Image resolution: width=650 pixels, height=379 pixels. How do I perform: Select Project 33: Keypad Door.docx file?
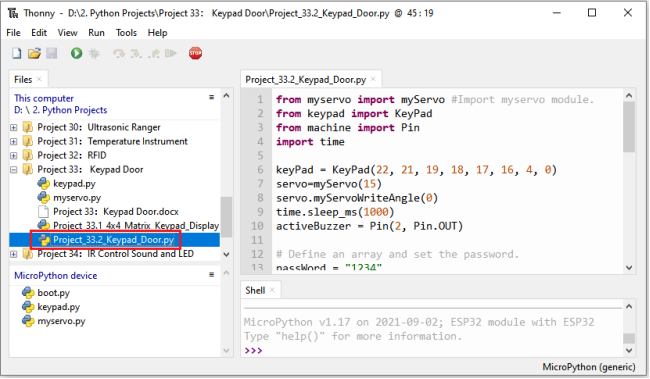click(116, 211)
